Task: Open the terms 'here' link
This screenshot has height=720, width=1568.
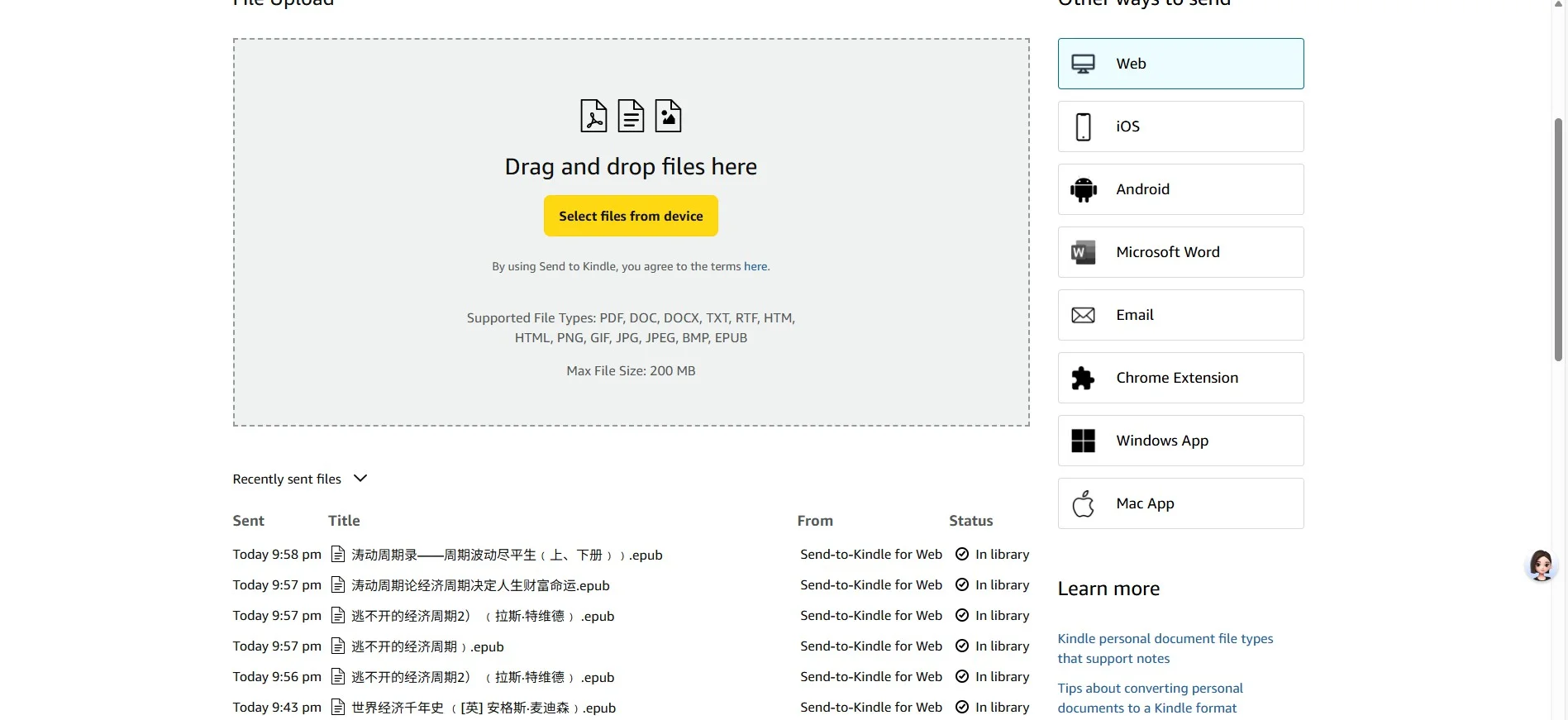Action: (755, 266)
